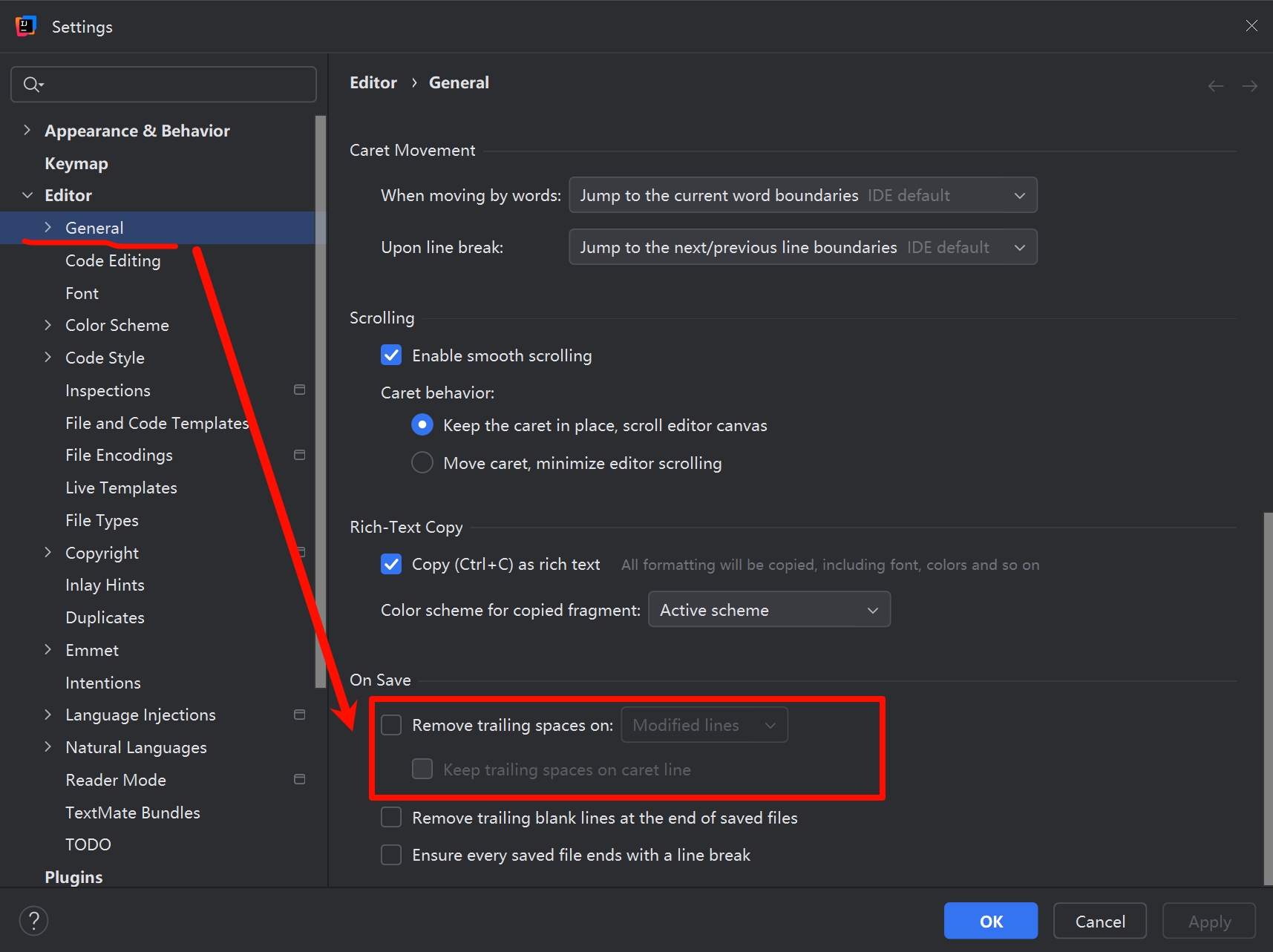The width and height of the screenshot is (1273, 952).
Task: Open the Keymap settings page
Action: (x=76, y=163)
